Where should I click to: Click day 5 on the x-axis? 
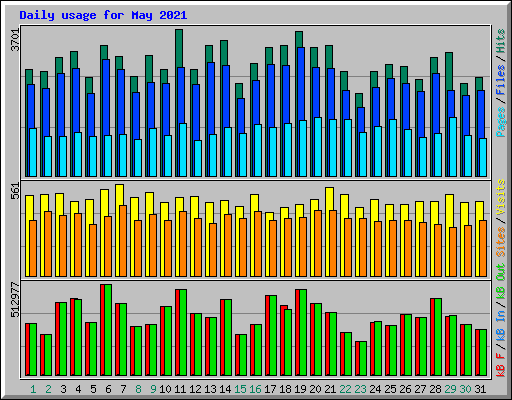coord(93,389)
